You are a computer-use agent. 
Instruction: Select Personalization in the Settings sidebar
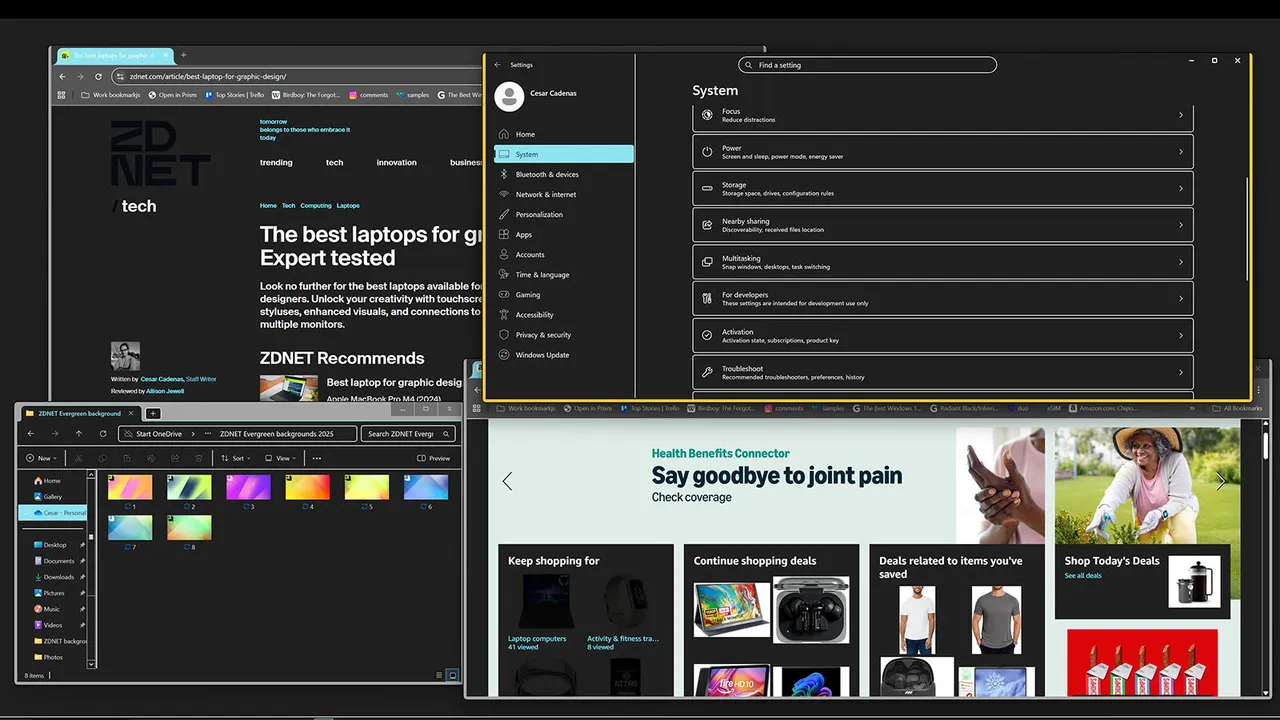(x=539, y=214)
